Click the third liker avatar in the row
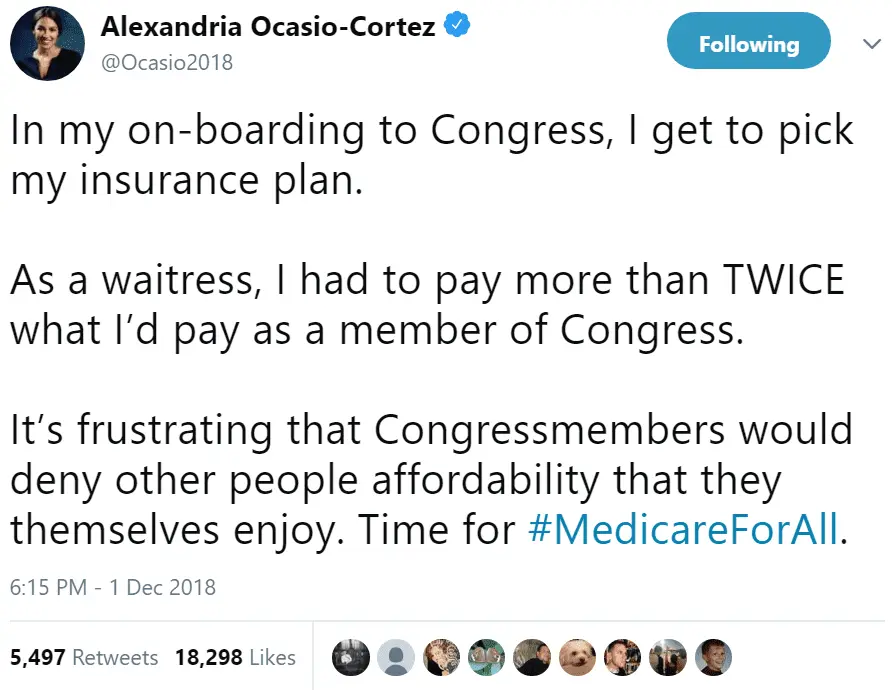The width and height of the screenshot is (892, 690). tap(441, 657)
